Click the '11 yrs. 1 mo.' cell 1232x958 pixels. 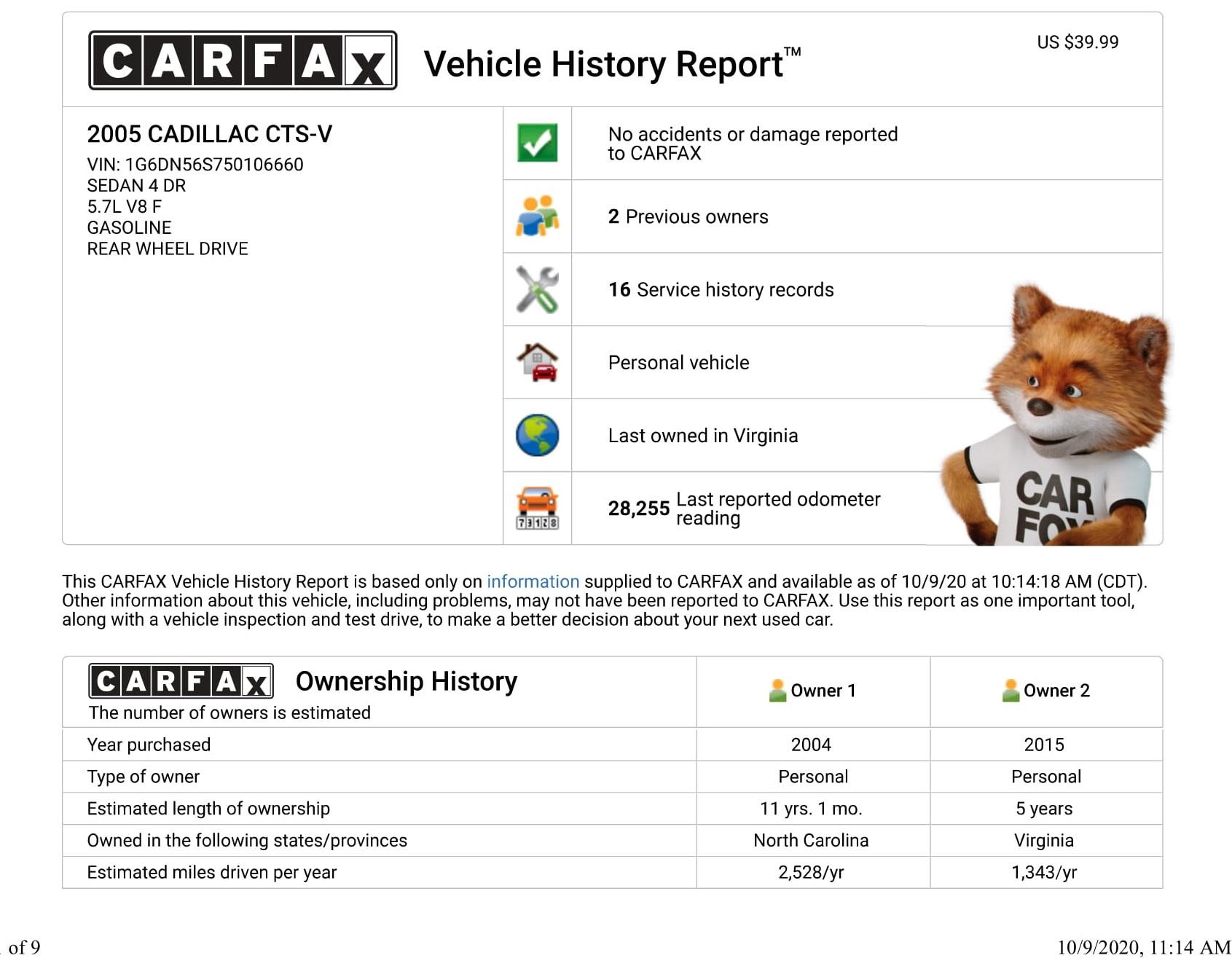tap(811, 809)
